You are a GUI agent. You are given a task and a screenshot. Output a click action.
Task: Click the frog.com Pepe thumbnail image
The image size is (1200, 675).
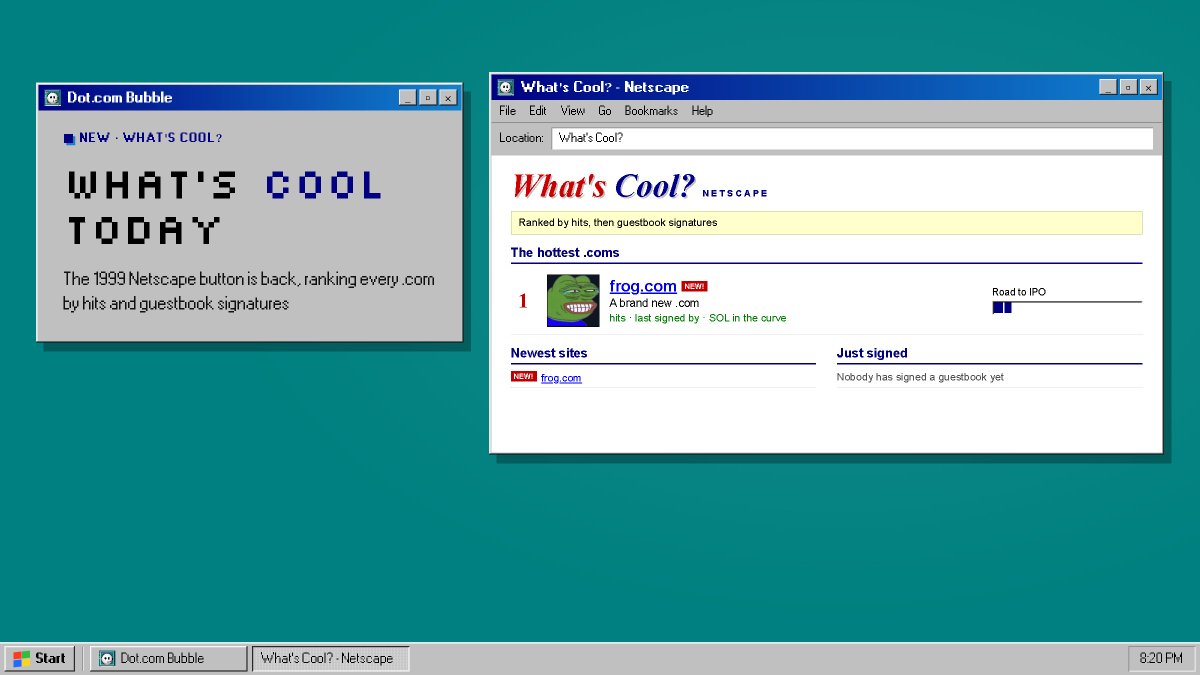point(573,300)
